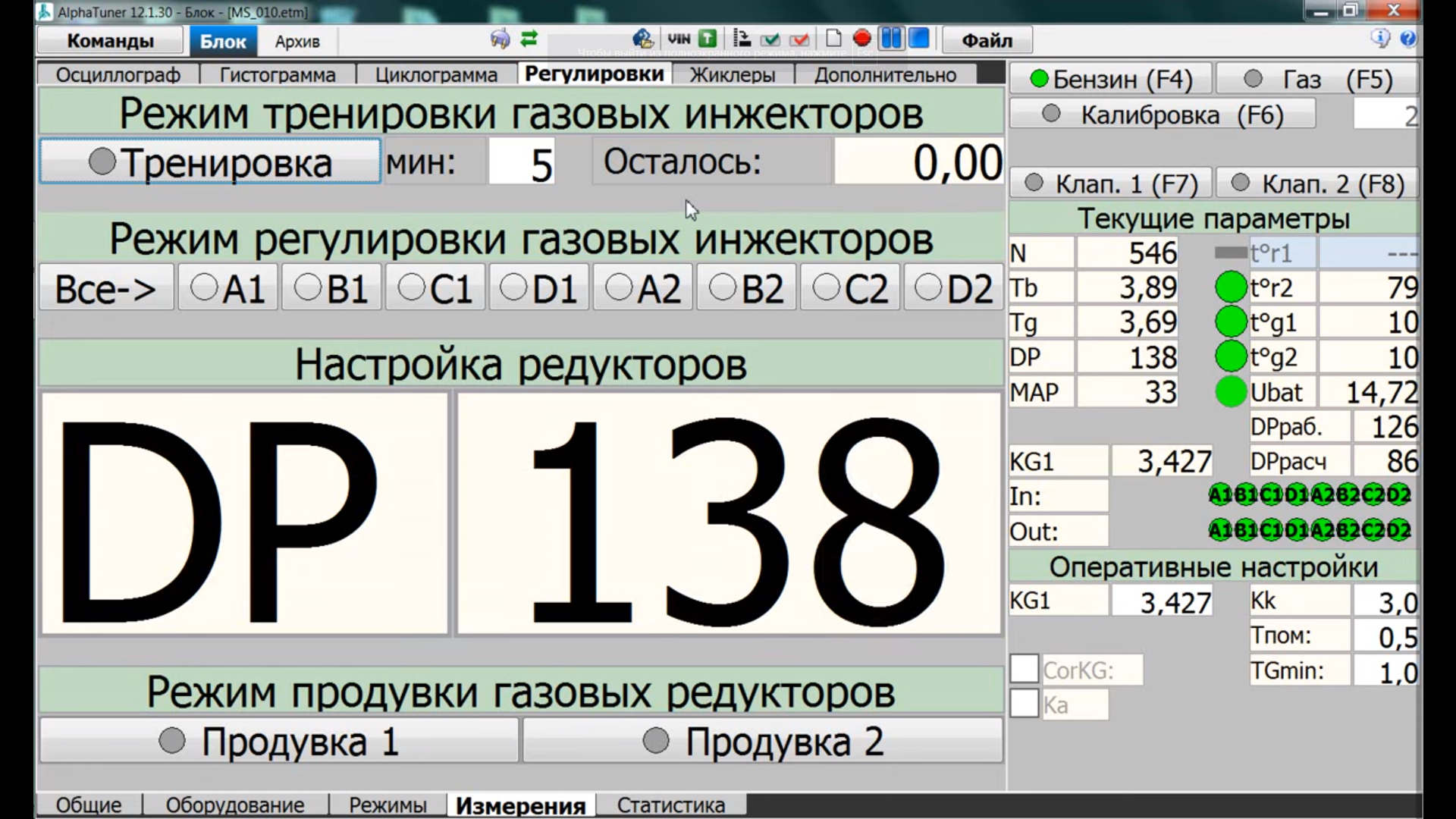Click the red record button icon
1456x819 pixels.
(x=861, y=39)
